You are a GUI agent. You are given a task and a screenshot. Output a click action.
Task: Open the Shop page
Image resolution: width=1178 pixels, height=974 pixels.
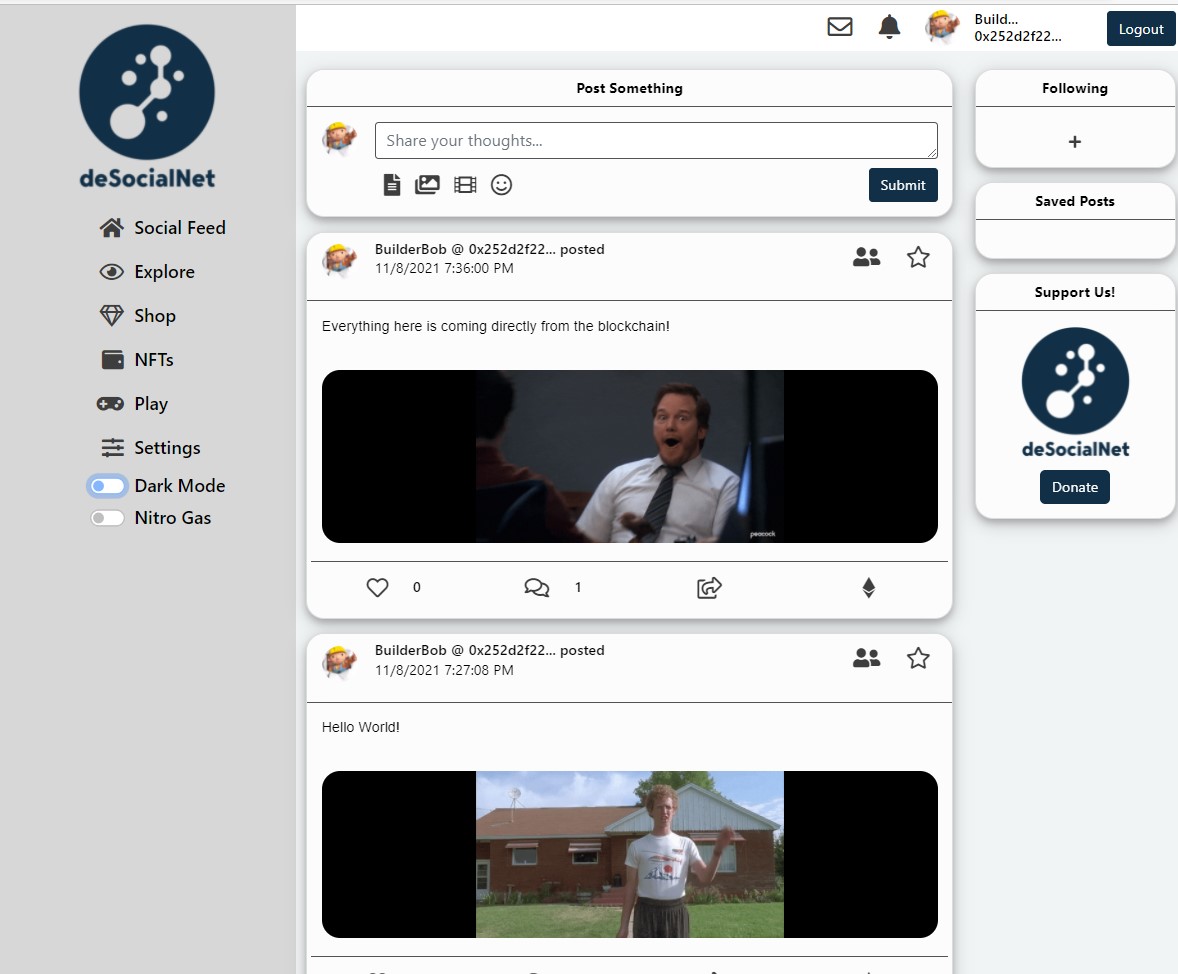[x=138, y=316]
